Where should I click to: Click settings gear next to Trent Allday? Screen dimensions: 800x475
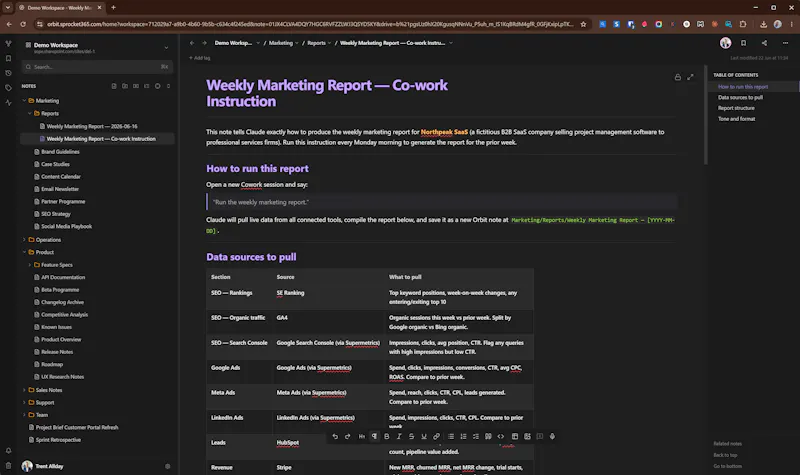tap(167, 466)
